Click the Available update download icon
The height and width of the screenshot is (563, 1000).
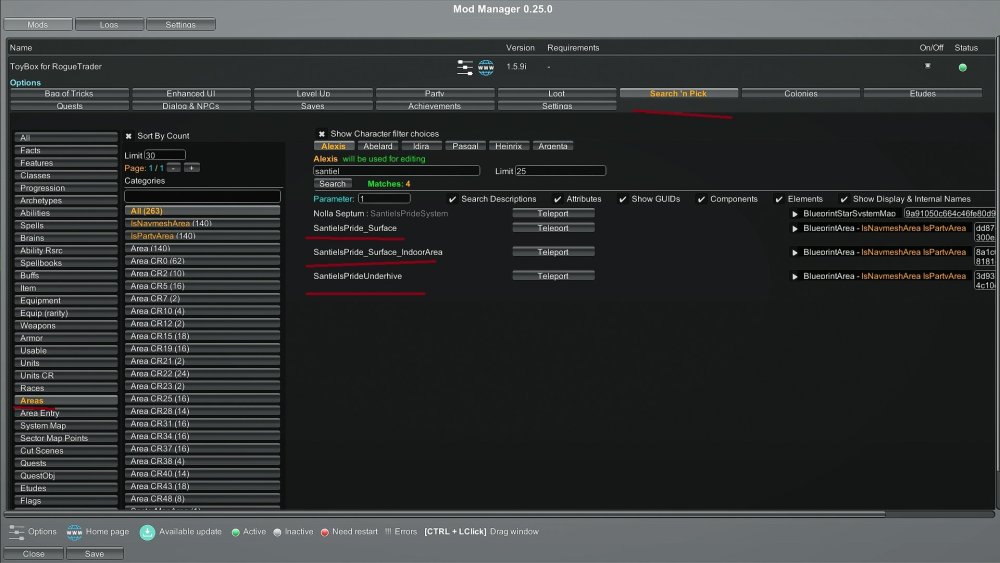click(147, 531)
